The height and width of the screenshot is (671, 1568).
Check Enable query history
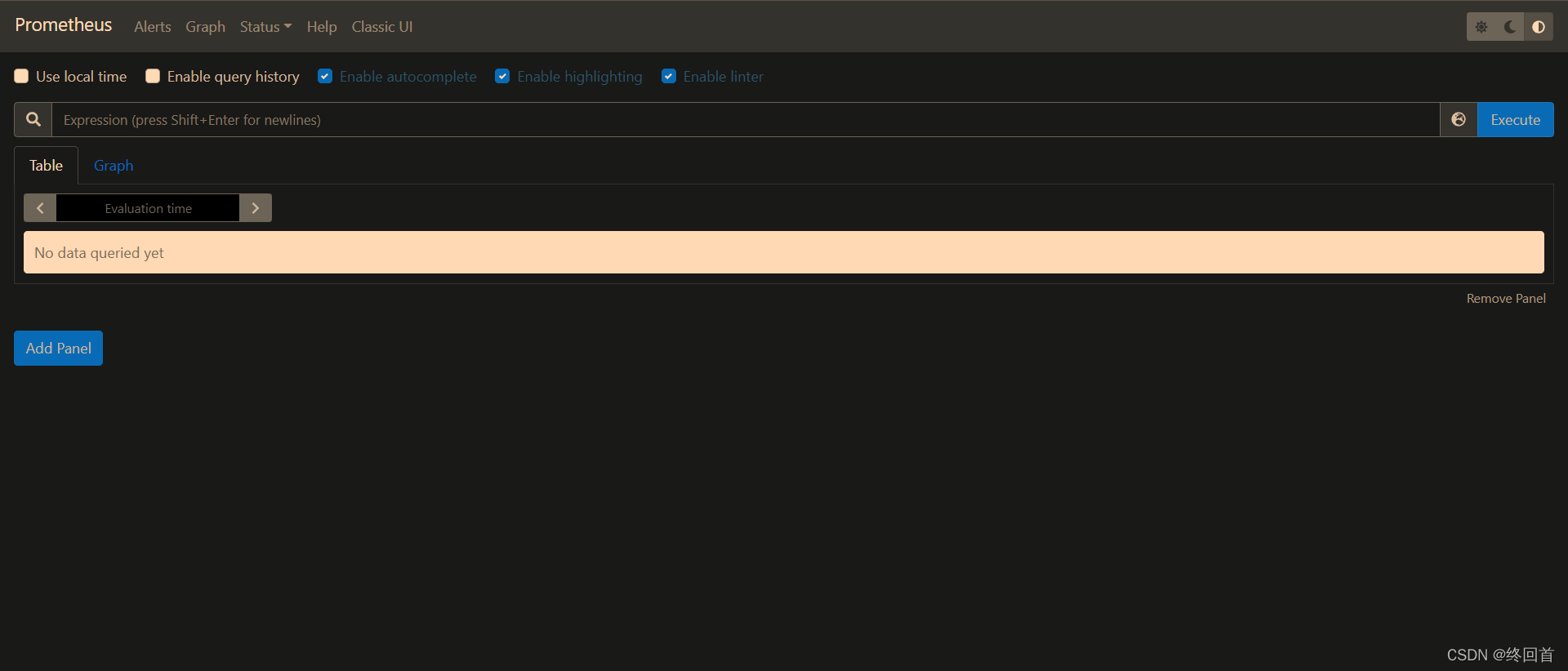tap(153, 76)
